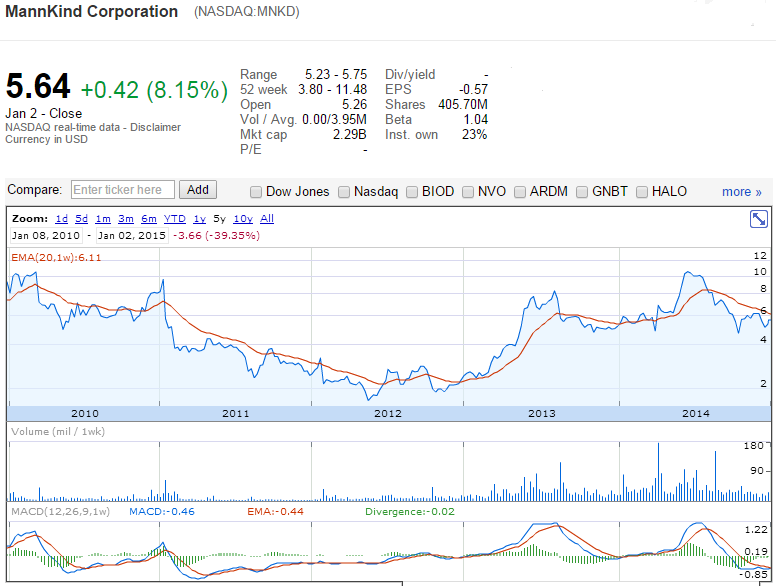The width and height of the screenshot is (776, 586).
Task: Click the EPS value -0.57
Action: 473,90
